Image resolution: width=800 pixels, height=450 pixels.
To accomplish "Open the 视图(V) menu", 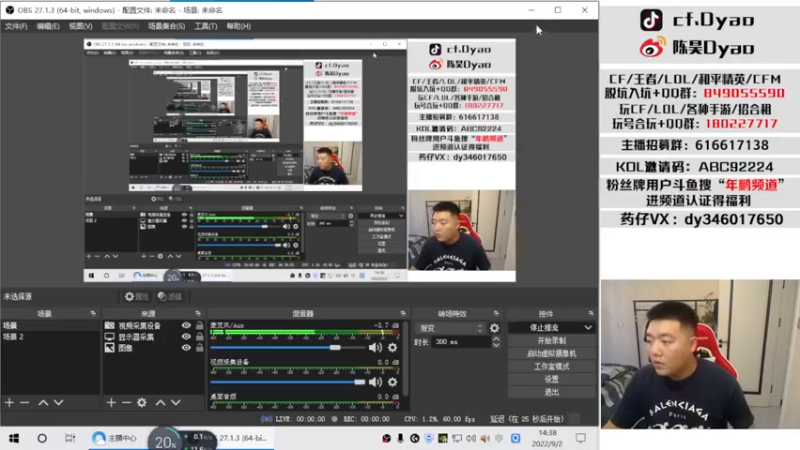I will 81,26.
